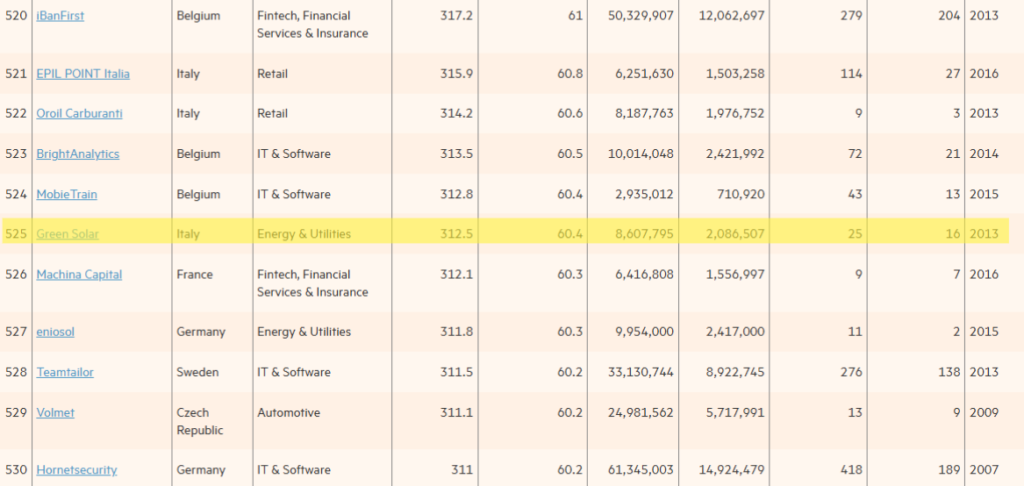Open the Teamtailor link
Screen dimensions: 1024x486
[65, 372]
